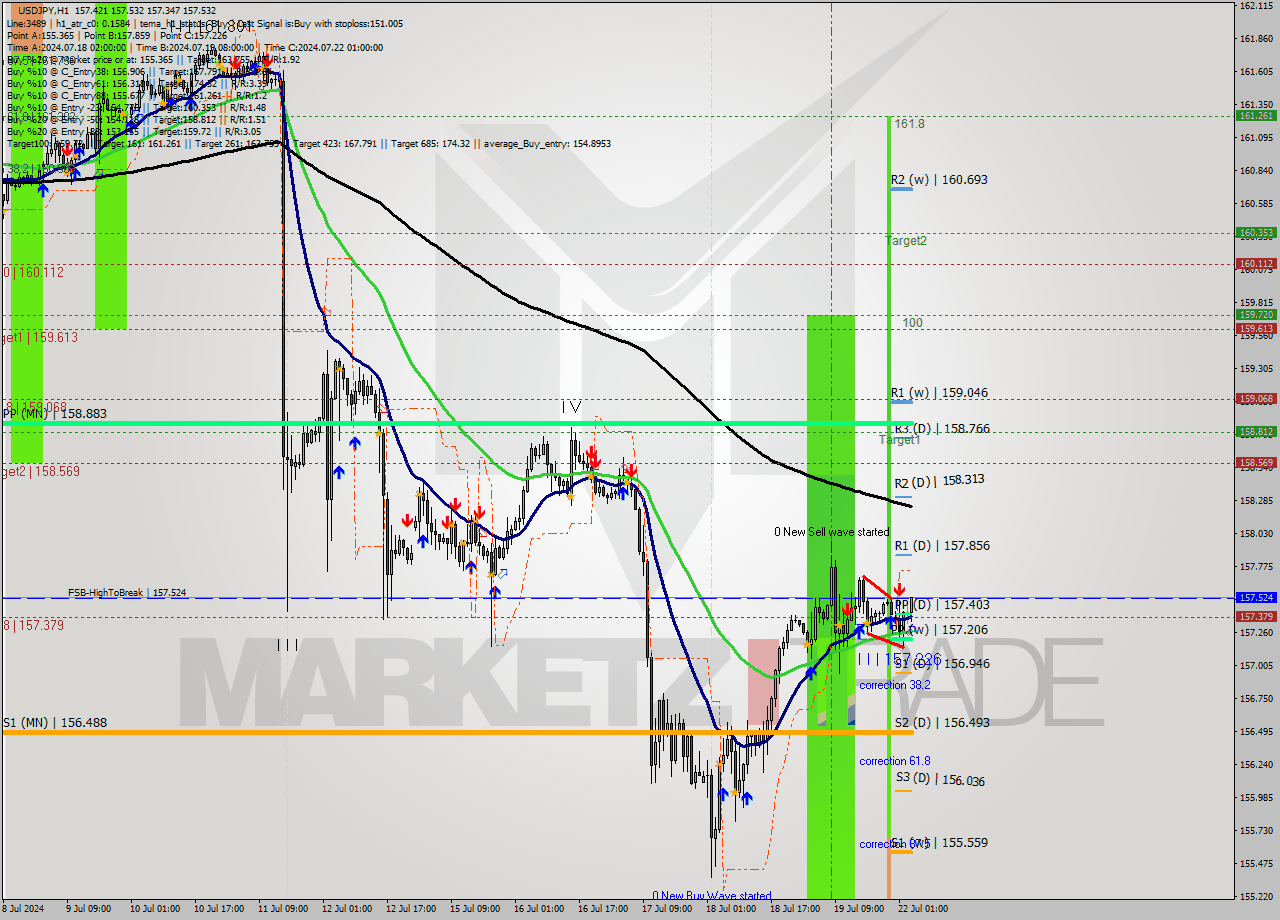Click the '0 New Sell wave started' text
This screenshot has width=1280, height=920.
[x=833, y=532]
